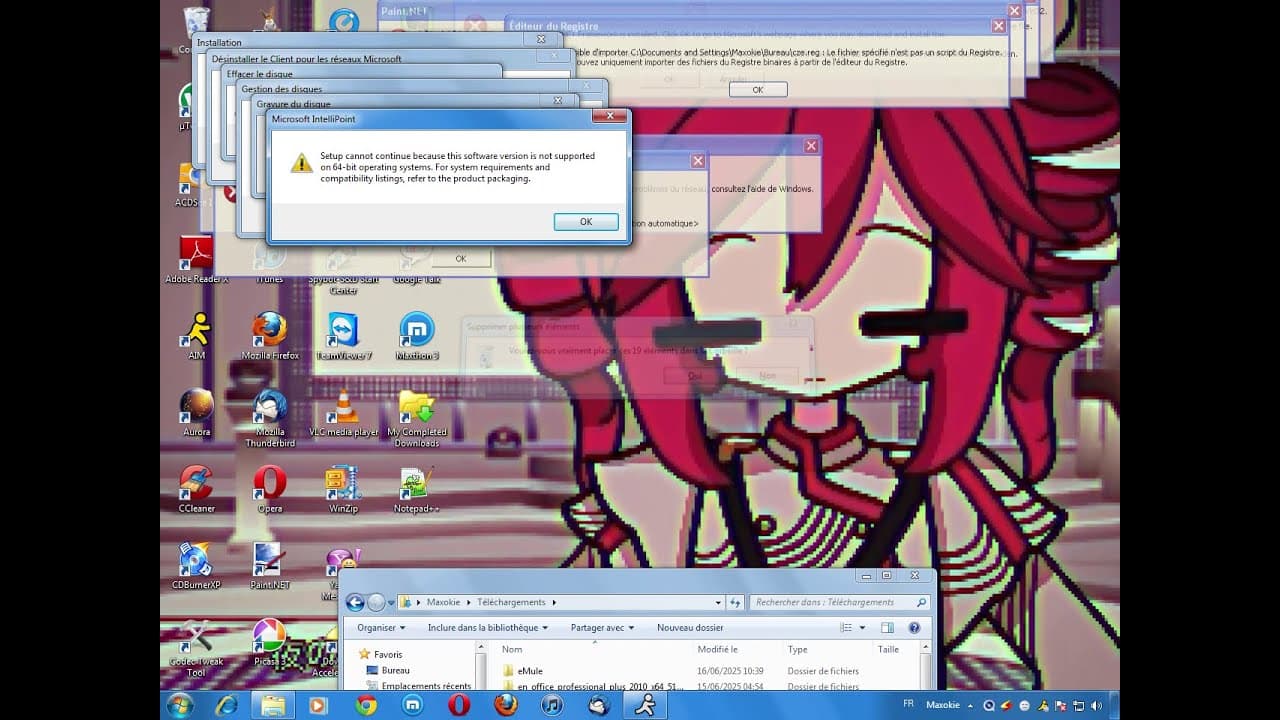Screen dimensions: 1280x720
Task: Close the Microsoft IntelliPoint dialog
Action: 609,116
